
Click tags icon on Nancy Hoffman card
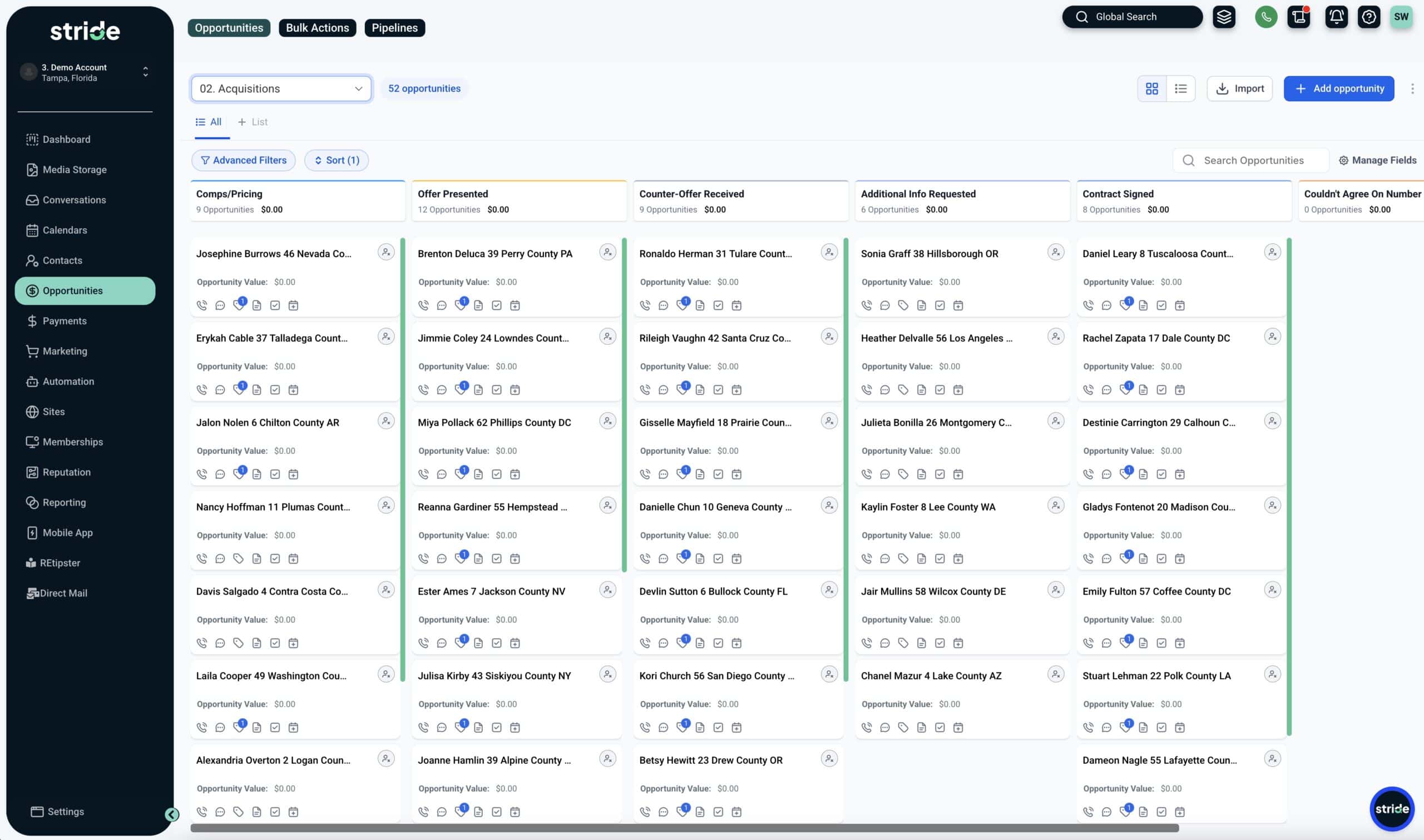[238, 558]
